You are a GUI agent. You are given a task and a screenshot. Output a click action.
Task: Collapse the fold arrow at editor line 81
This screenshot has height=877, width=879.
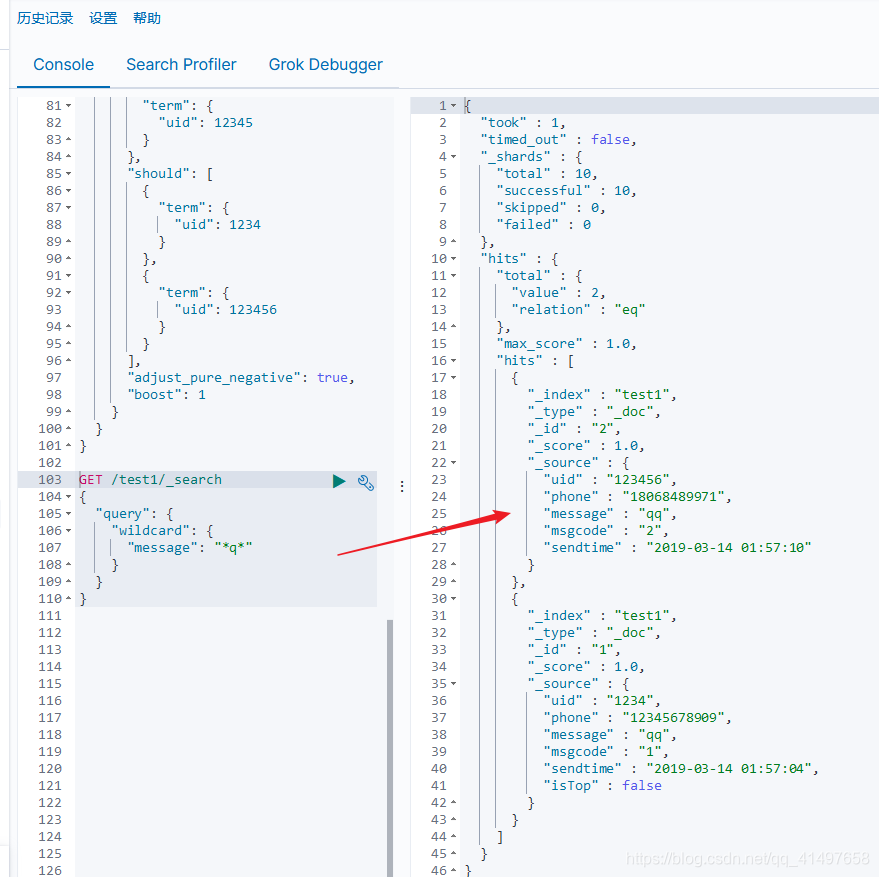68,105
